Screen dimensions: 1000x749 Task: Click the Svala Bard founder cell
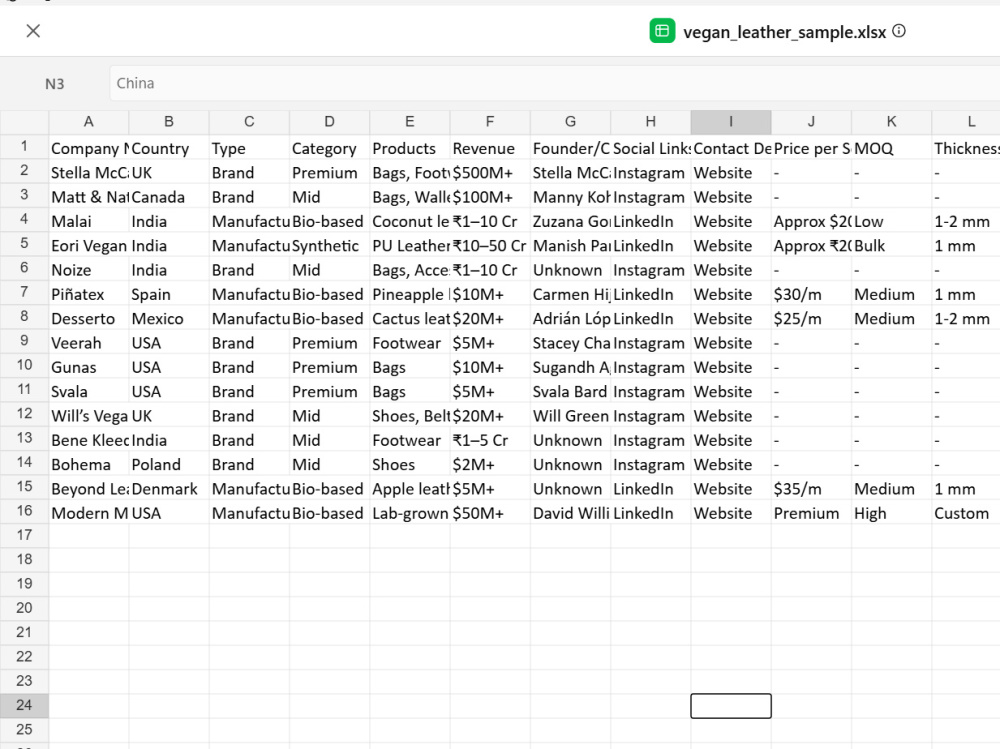pos(570,391)
